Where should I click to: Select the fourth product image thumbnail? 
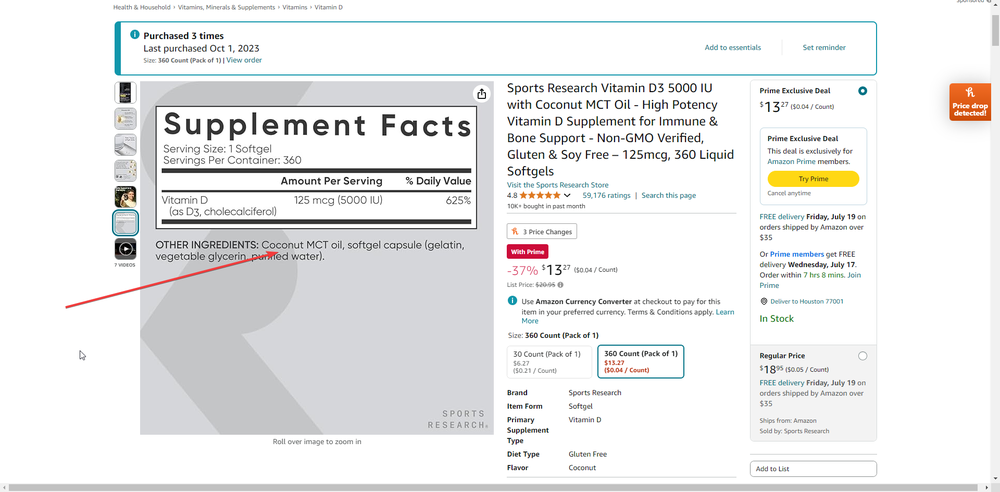(x=125, y=171)
